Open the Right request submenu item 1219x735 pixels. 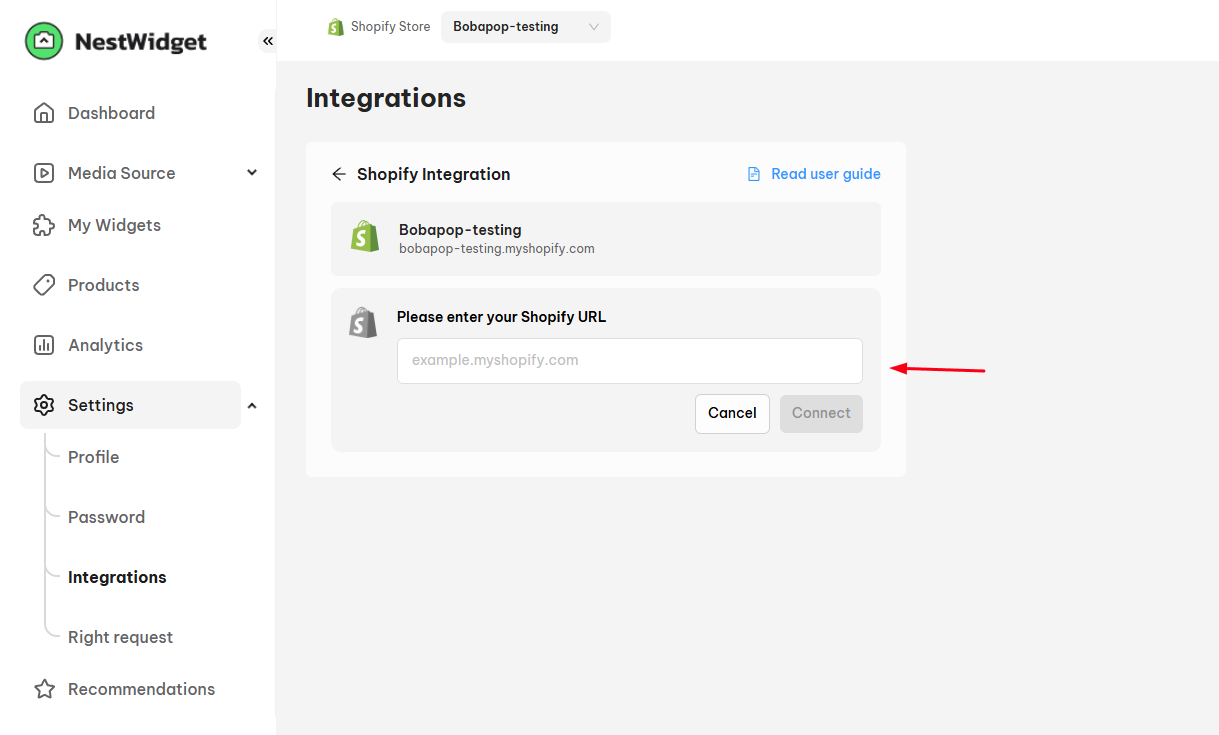pyautogui.click(x=120, y=637)
